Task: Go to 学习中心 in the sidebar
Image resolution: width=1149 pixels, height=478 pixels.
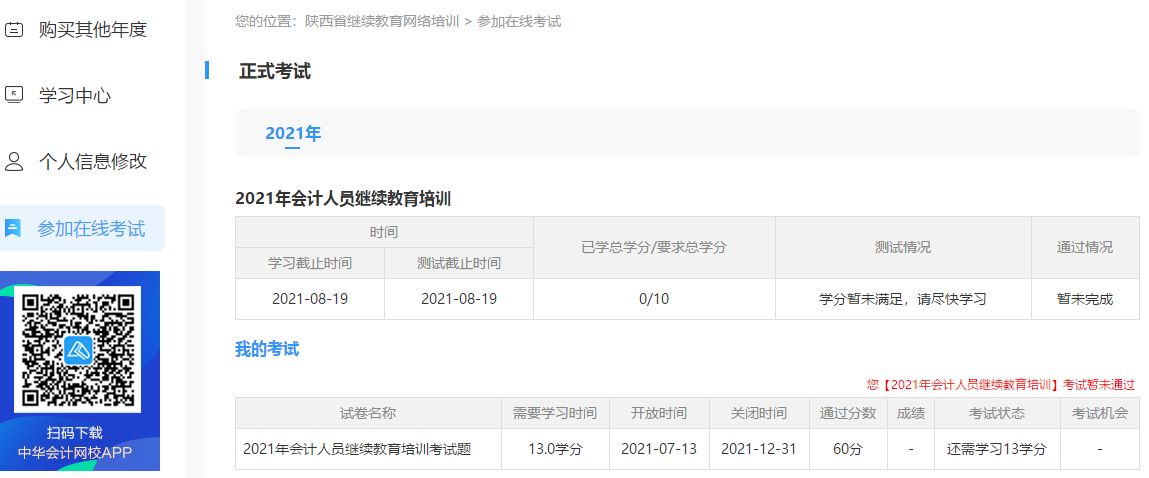Action: [74, 95]
